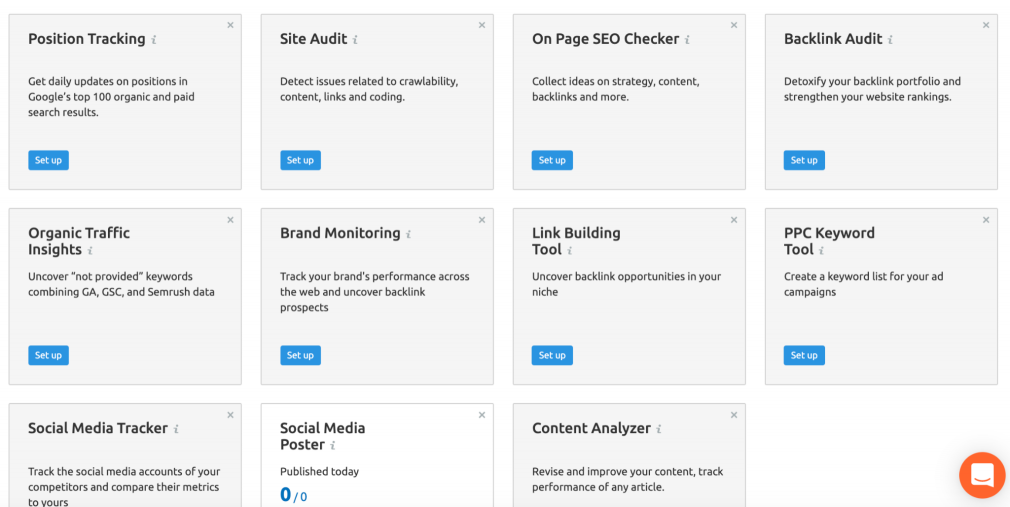Click the info icon beside Brand Monitoring
1010x507 pixels.
[408, 234]
